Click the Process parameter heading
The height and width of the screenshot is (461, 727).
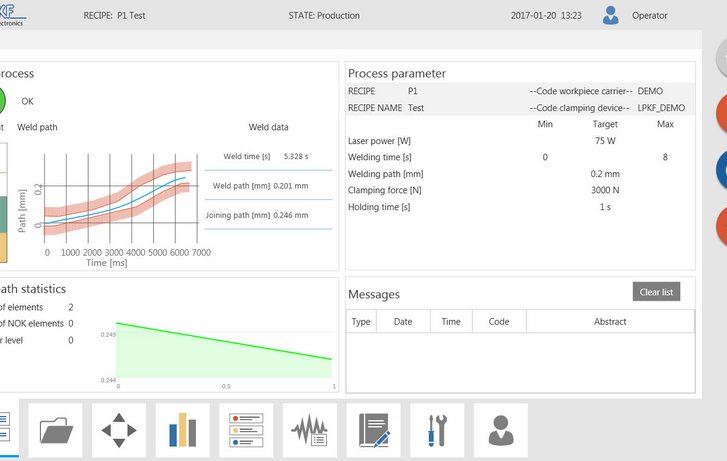point(397,73)
